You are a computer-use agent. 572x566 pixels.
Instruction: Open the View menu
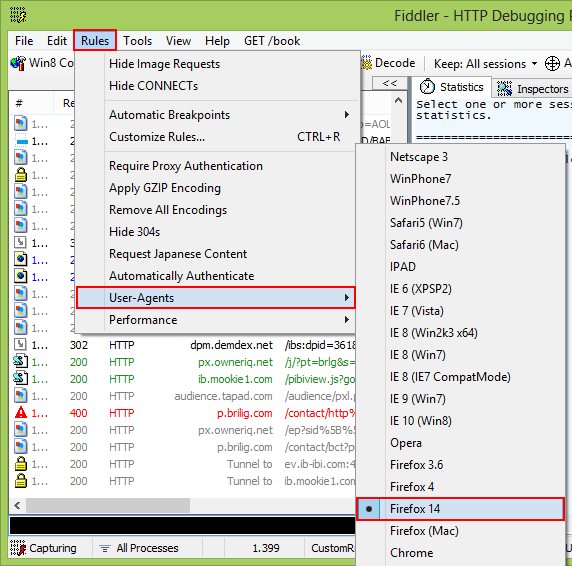tap(178, 40)
